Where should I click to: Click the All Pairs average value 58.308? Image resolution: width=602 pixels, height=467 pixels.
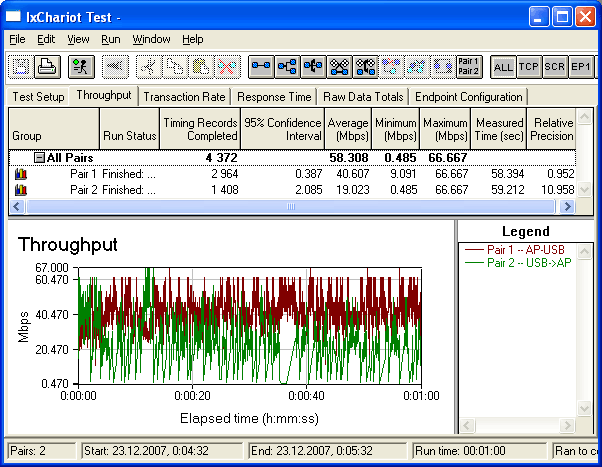(349, 157)
